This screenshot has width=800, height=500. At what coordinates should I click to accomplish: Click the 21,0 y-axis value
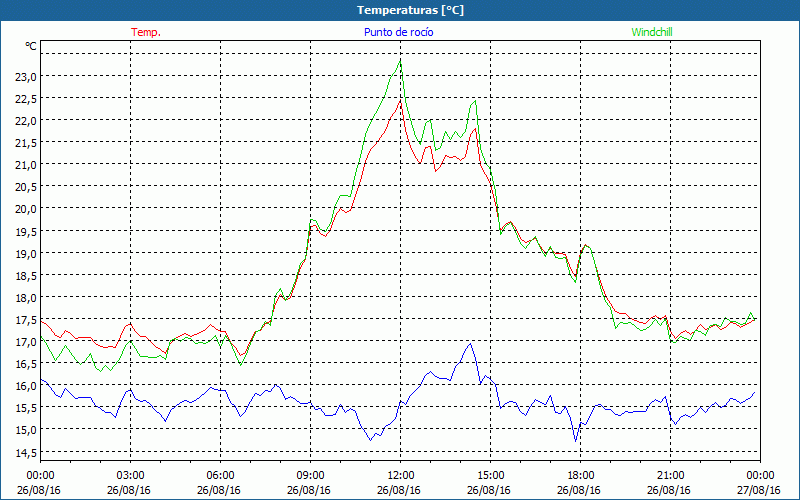click(x=26, y=165)
